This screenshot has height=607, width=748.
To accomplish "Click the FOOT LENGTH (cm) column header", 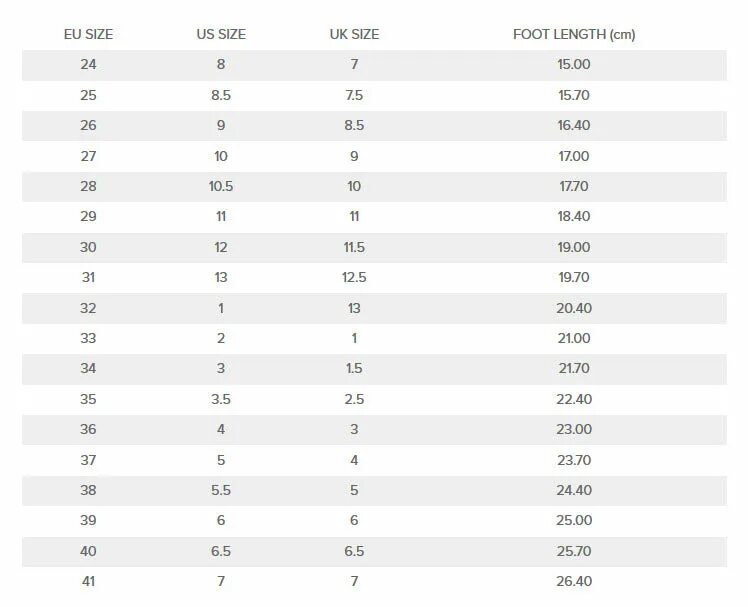I will coord(574,34).
